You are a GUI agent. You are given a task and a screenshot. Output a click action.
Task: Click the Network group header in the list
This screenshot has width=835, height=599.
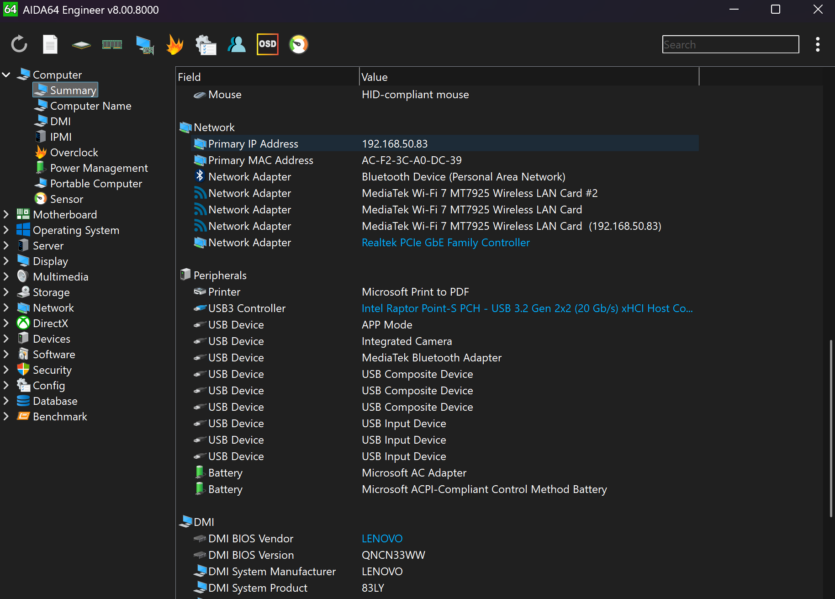click(x=207, y=127)
